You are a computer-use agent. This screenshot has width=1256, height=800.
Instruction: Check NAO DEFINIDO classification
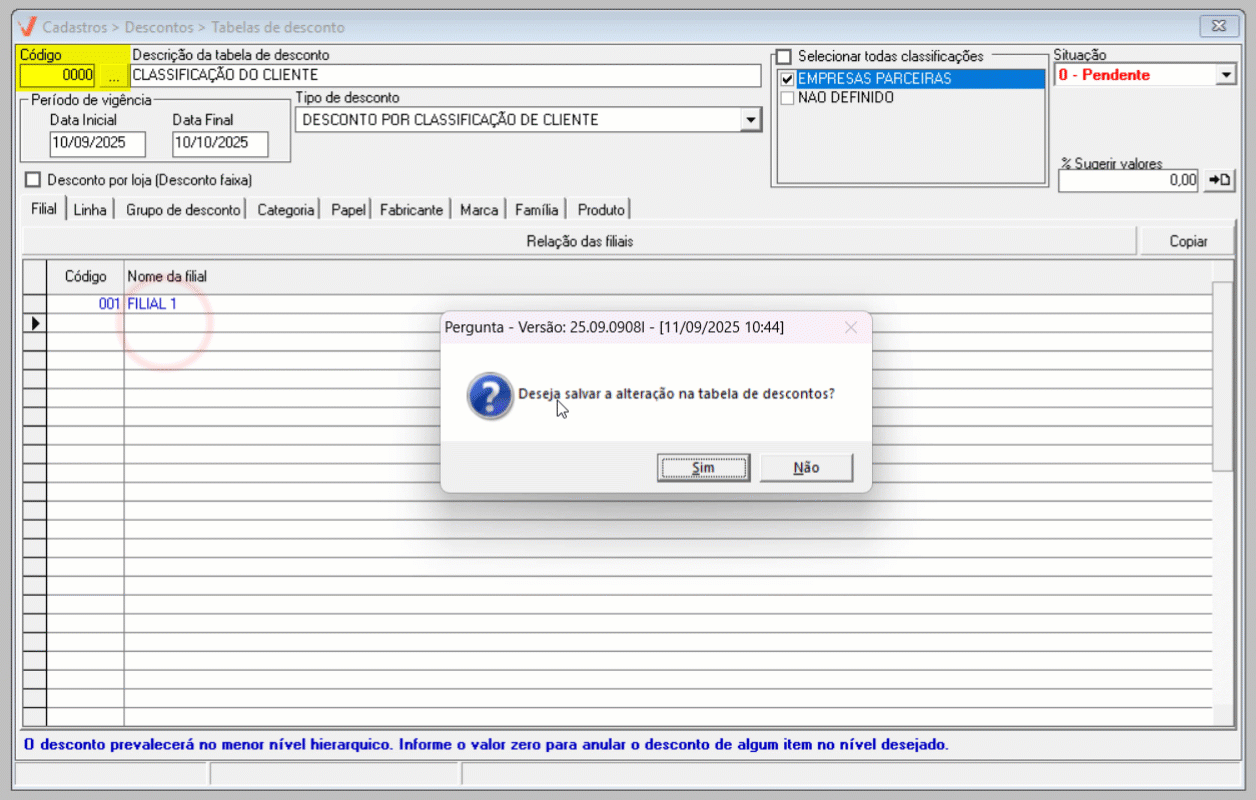pyautogui.click(x=788, y=98)
